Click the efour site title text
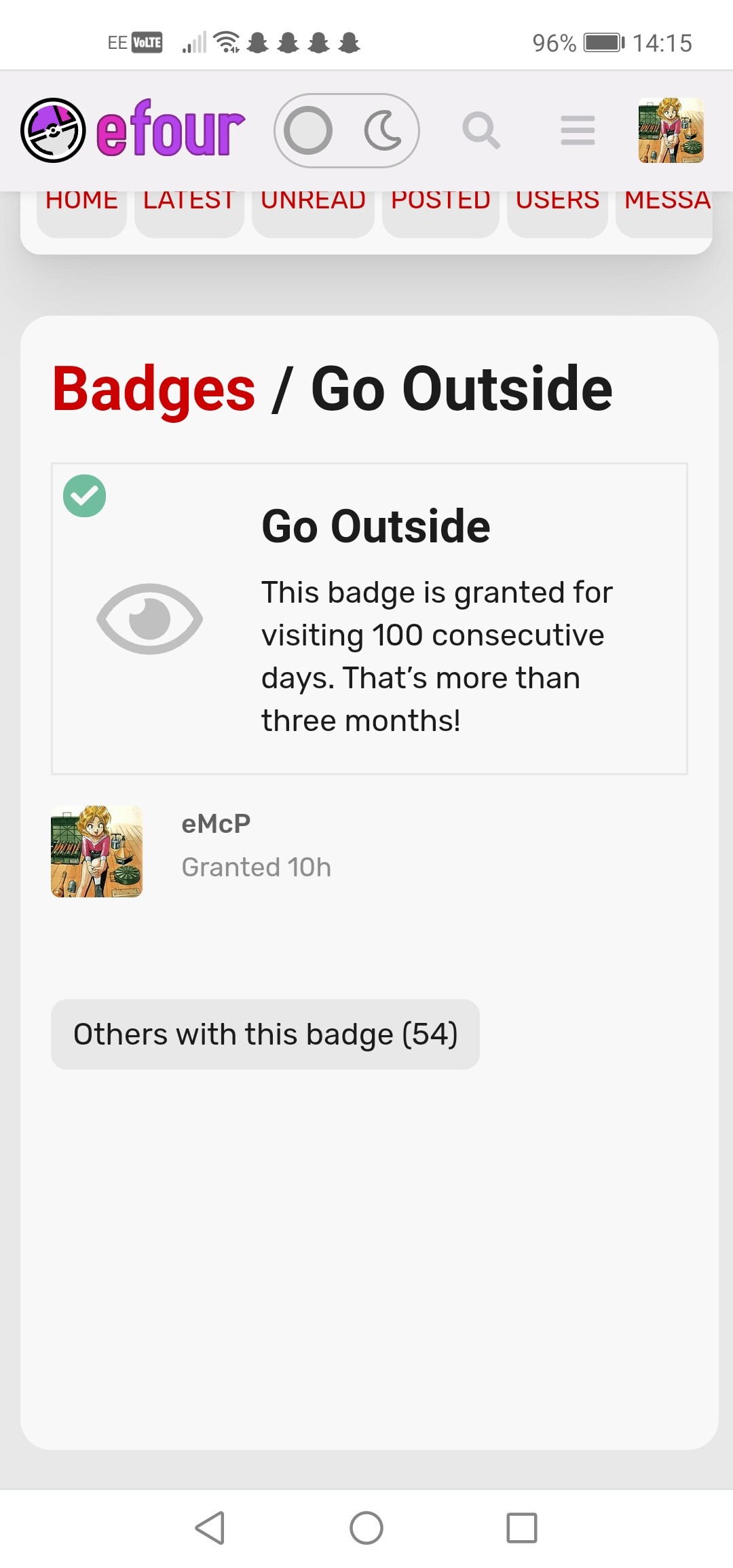Screen dimensions: 733x1568 tap(170, 130)
